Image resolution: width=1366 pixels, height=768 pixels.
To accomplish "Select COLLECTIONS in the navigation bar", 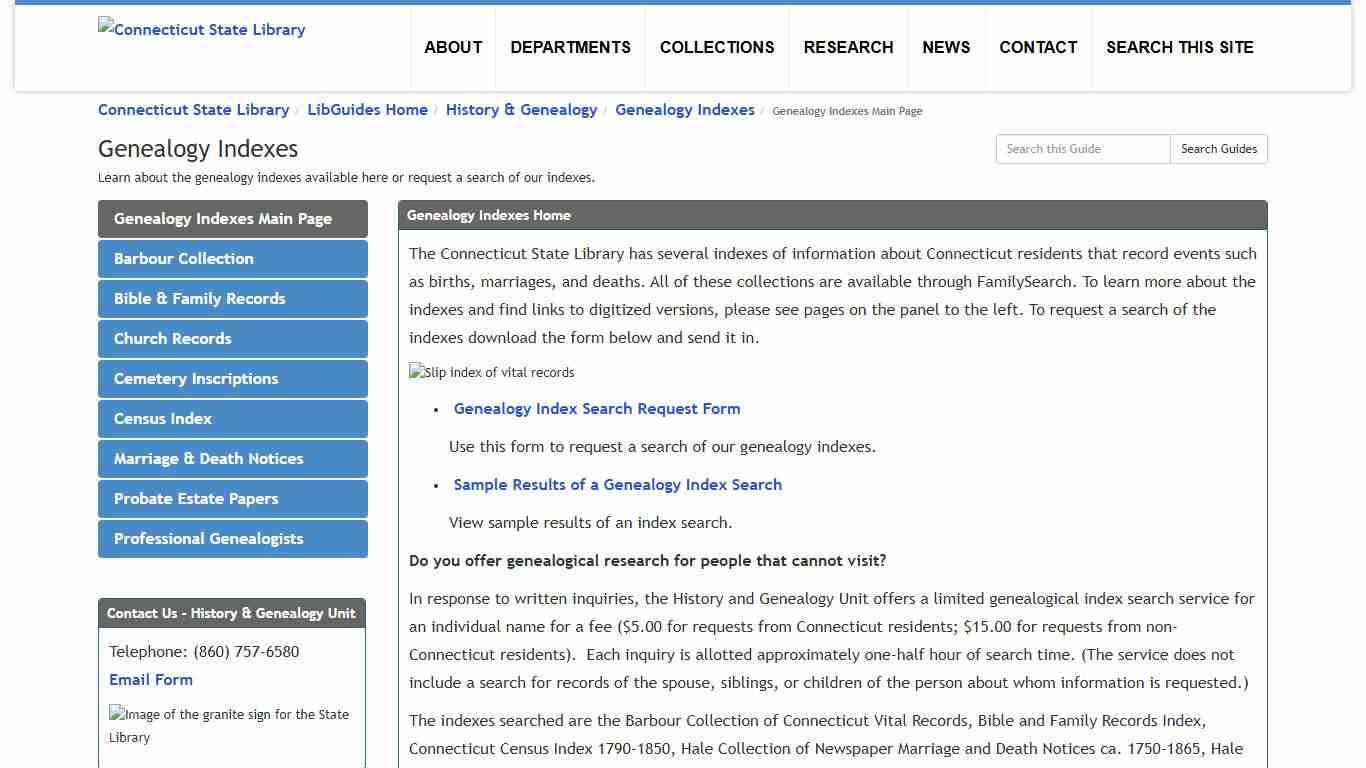I will pos(716,47).
